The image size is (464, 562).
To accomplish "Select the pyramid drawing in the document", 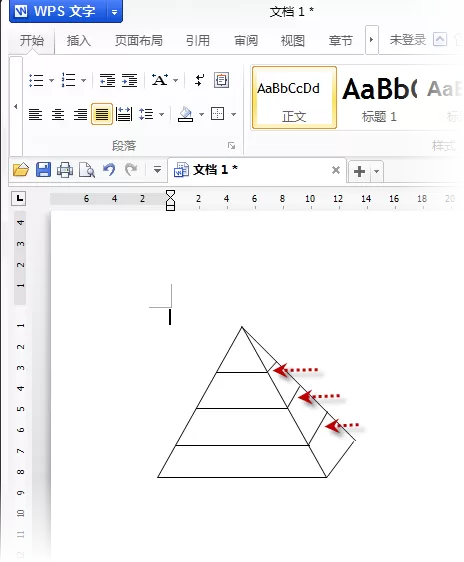I will pos(257,402).
